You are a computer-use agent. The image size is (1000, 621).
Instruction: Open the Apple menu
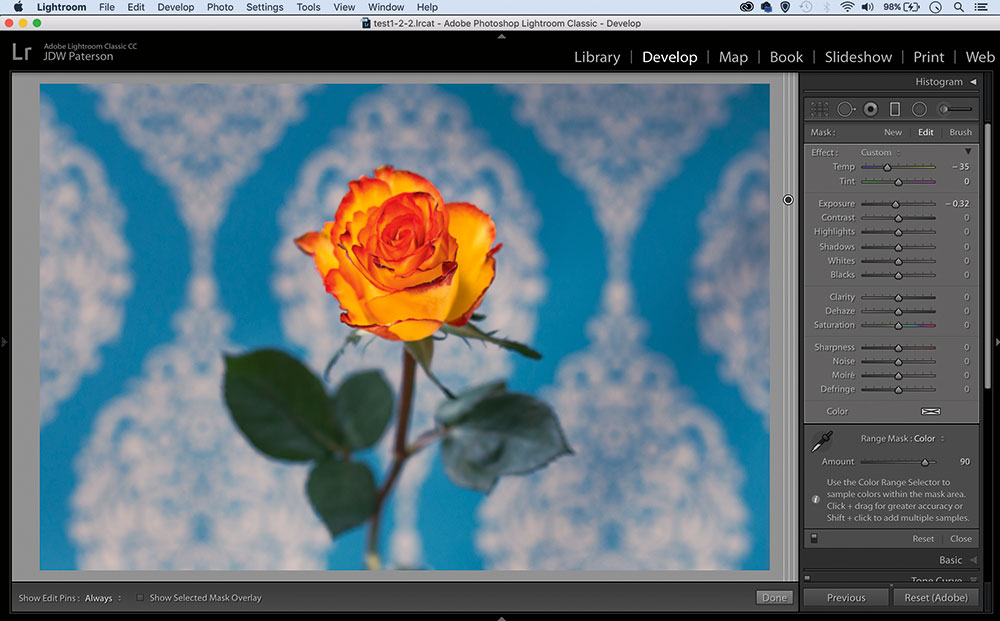tap(18, 7)
